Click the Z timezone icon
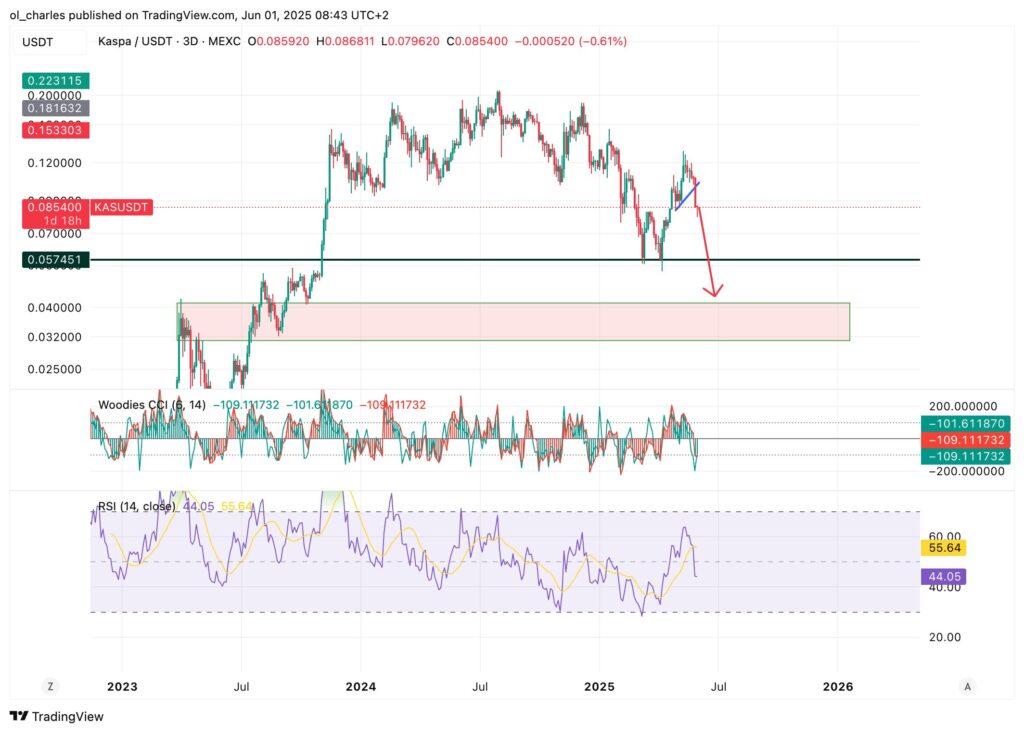Image resolution: width=1024 pixels, height=733 pixels. tap(48, 686)
